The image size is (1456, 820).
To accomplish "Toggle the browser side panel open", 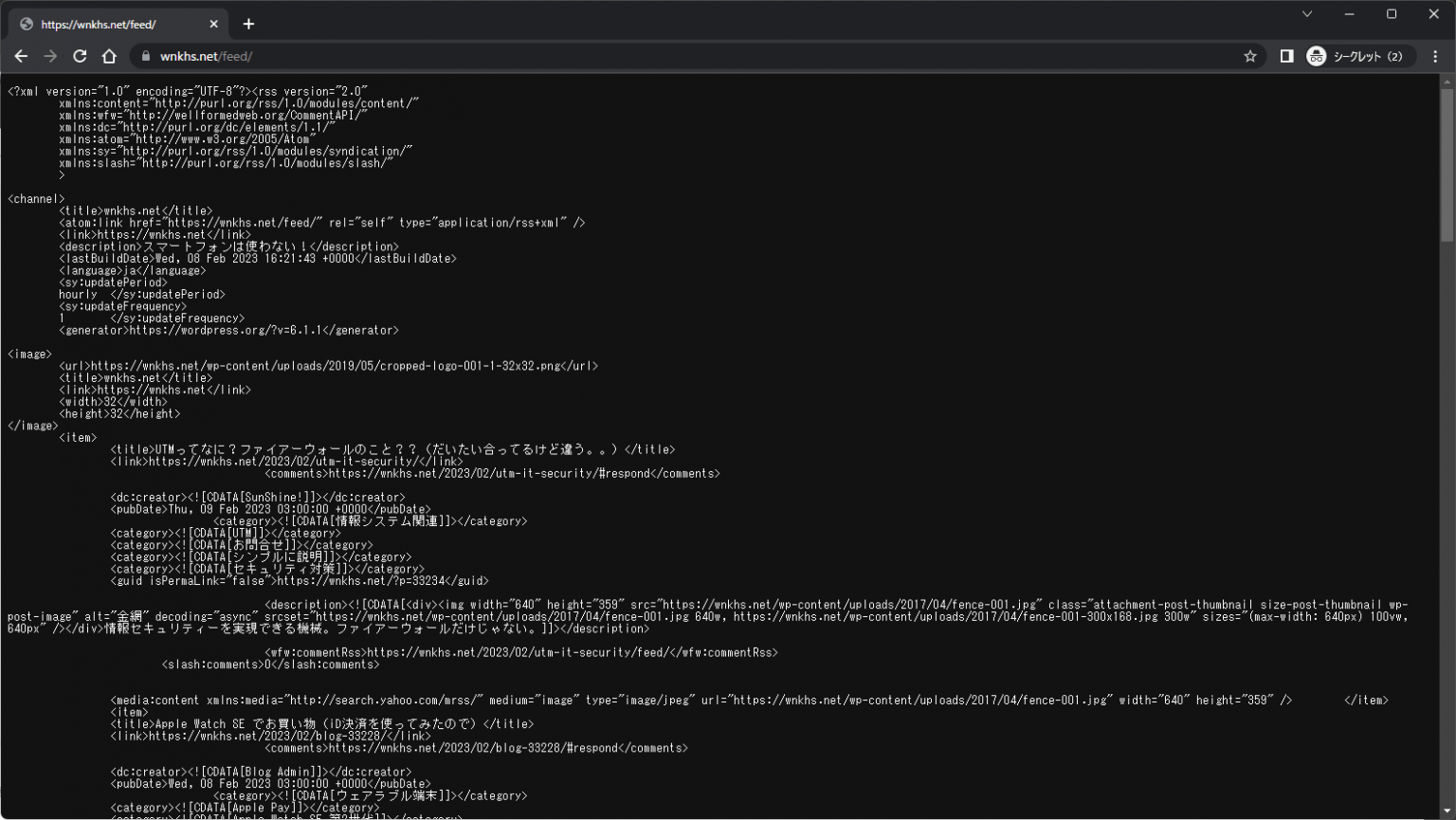I will 1286,56.
